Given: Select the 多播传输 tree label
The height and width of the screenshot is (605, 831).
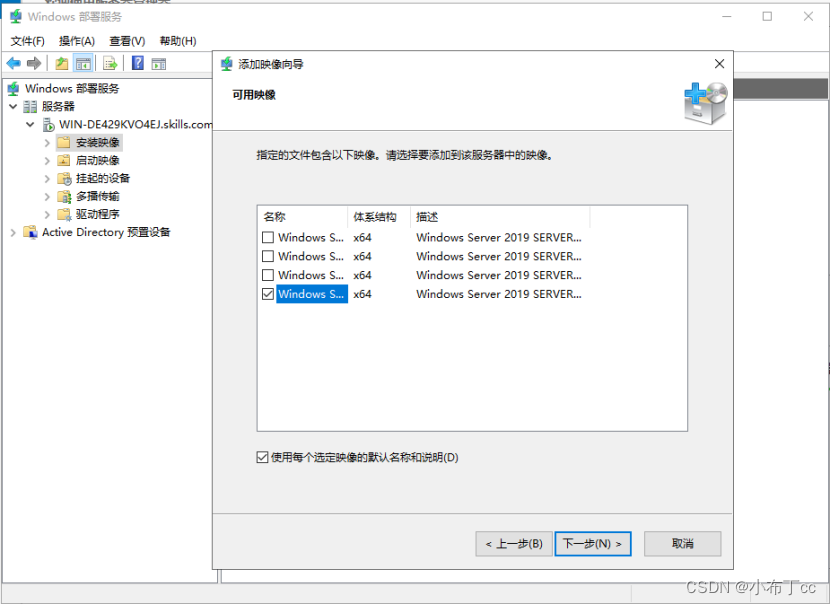Looking at the screenshot, I should pyautogui.click(x=98, y=197).
